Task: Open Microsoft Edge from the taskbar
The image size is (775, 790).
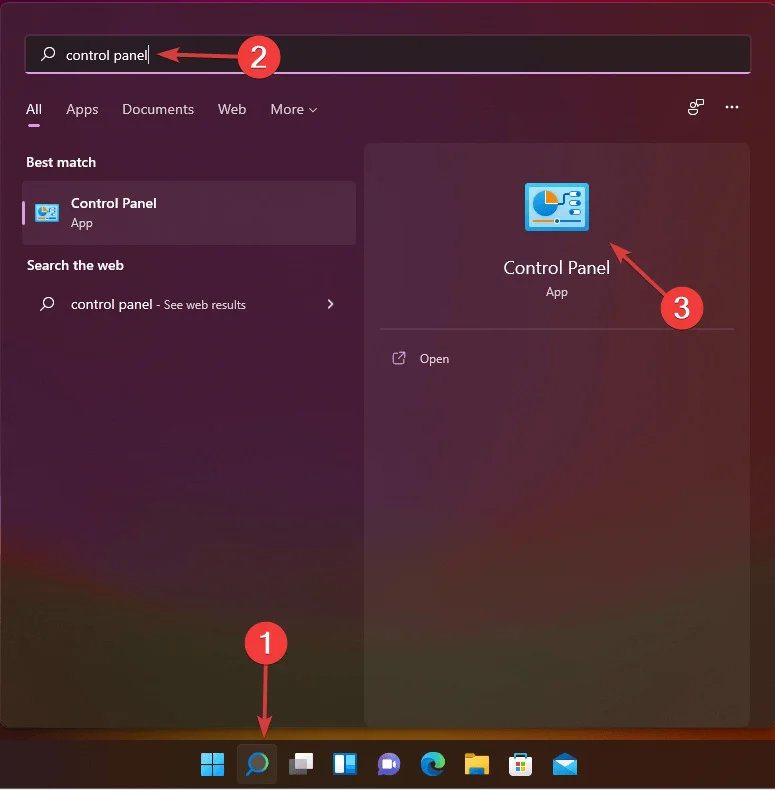Action: 432,764
